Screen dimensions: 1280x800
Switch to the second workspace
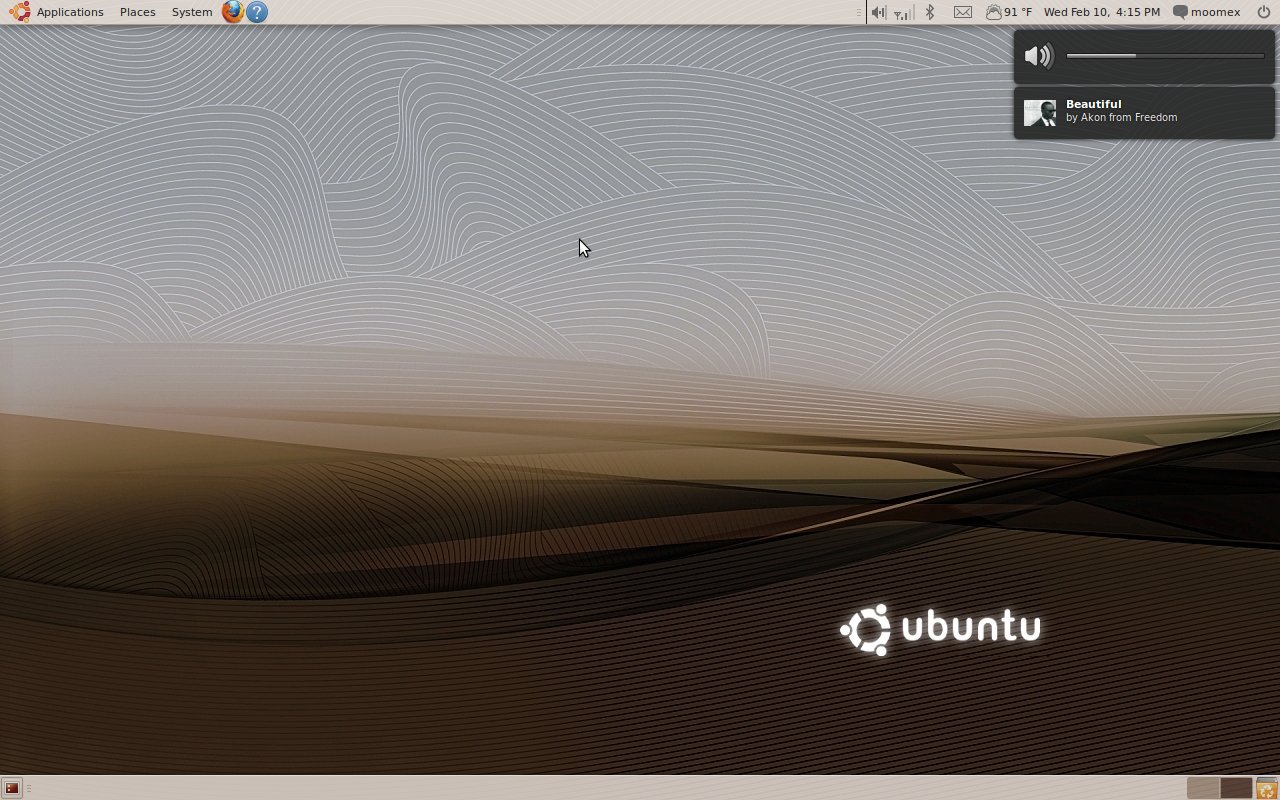point(1236,788)
